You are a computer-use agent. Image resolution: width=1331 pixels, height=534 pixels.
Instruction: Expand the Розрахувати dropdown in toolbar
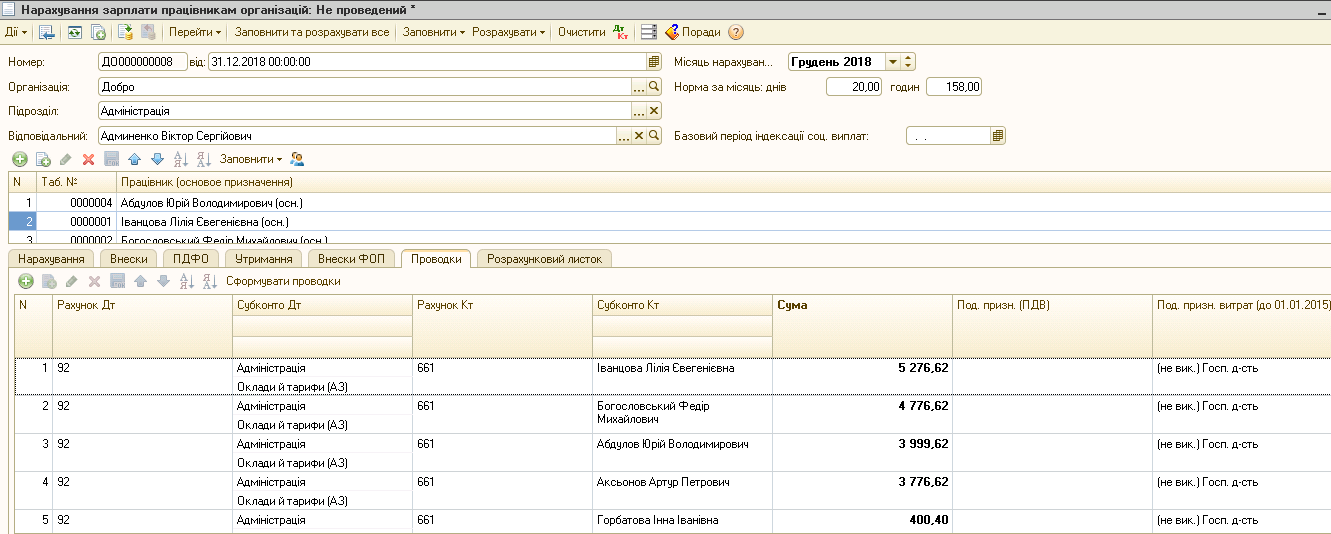point(508,32)
